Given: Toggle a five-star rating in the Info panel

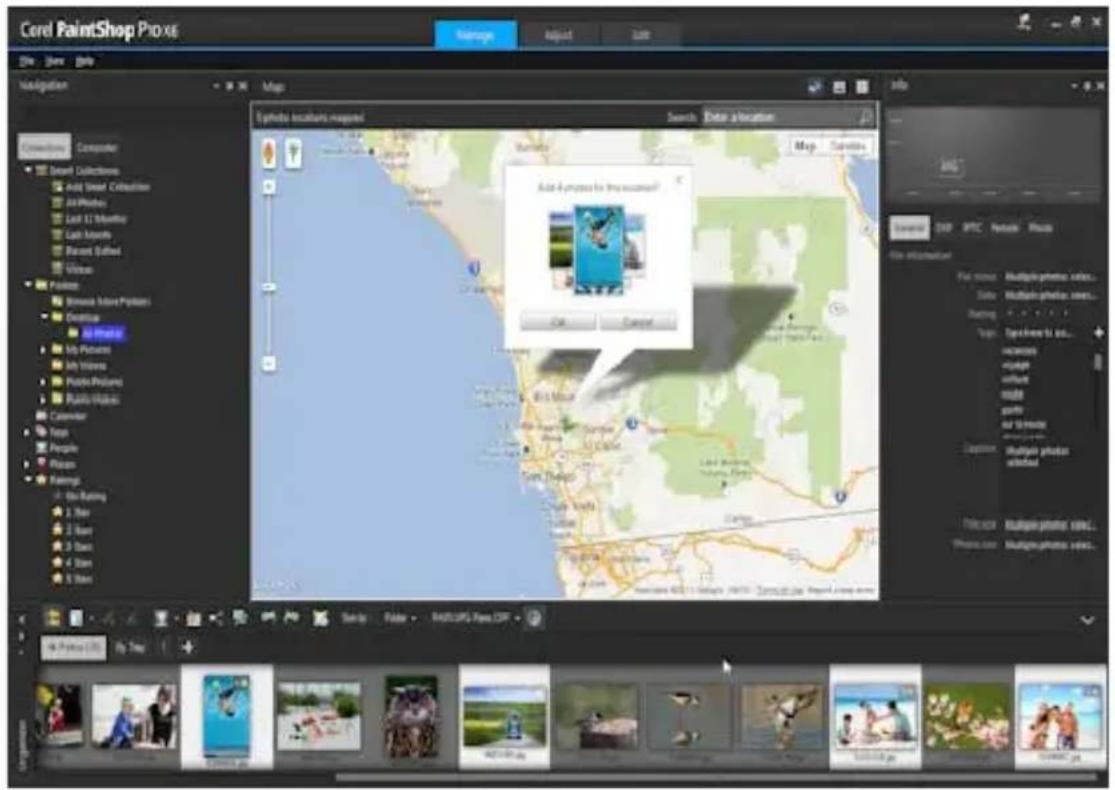Looking at the screenshot, I should point(1065,313).
